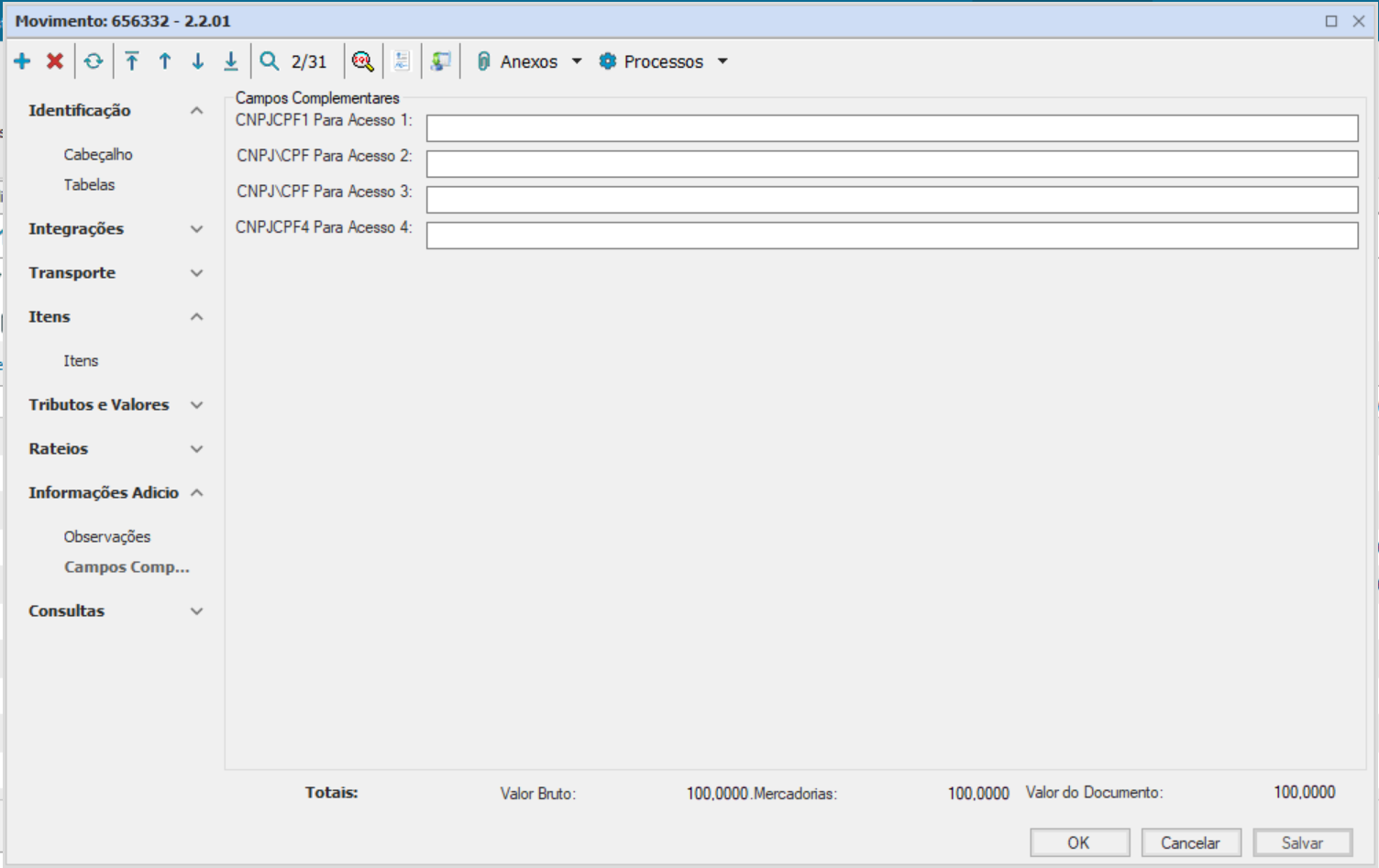
Task: Expand the Tributos e Valores section
Action: [x=196, y=405]
